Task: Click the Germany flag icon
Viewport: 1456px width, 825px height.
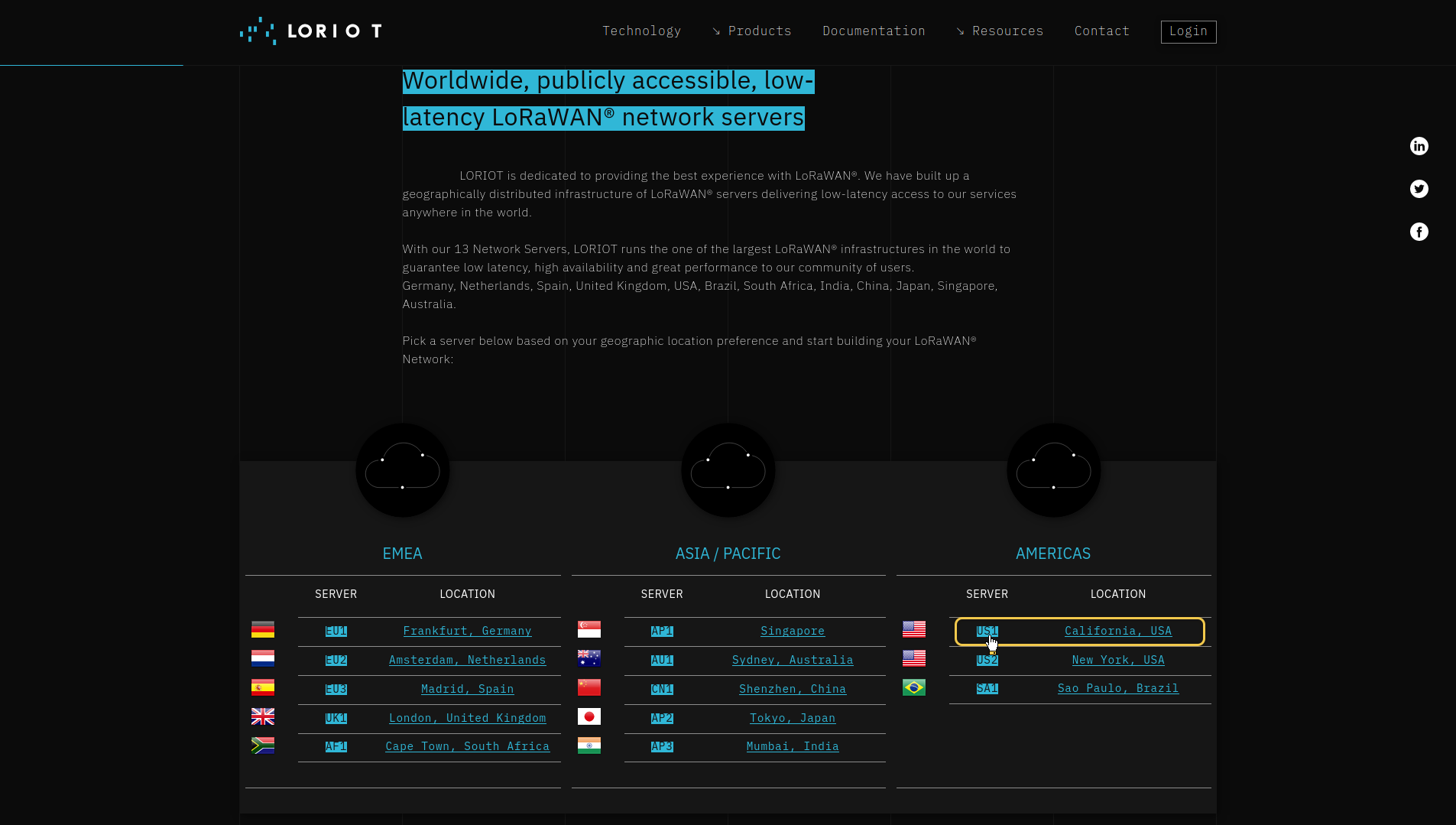Action: 263,629
